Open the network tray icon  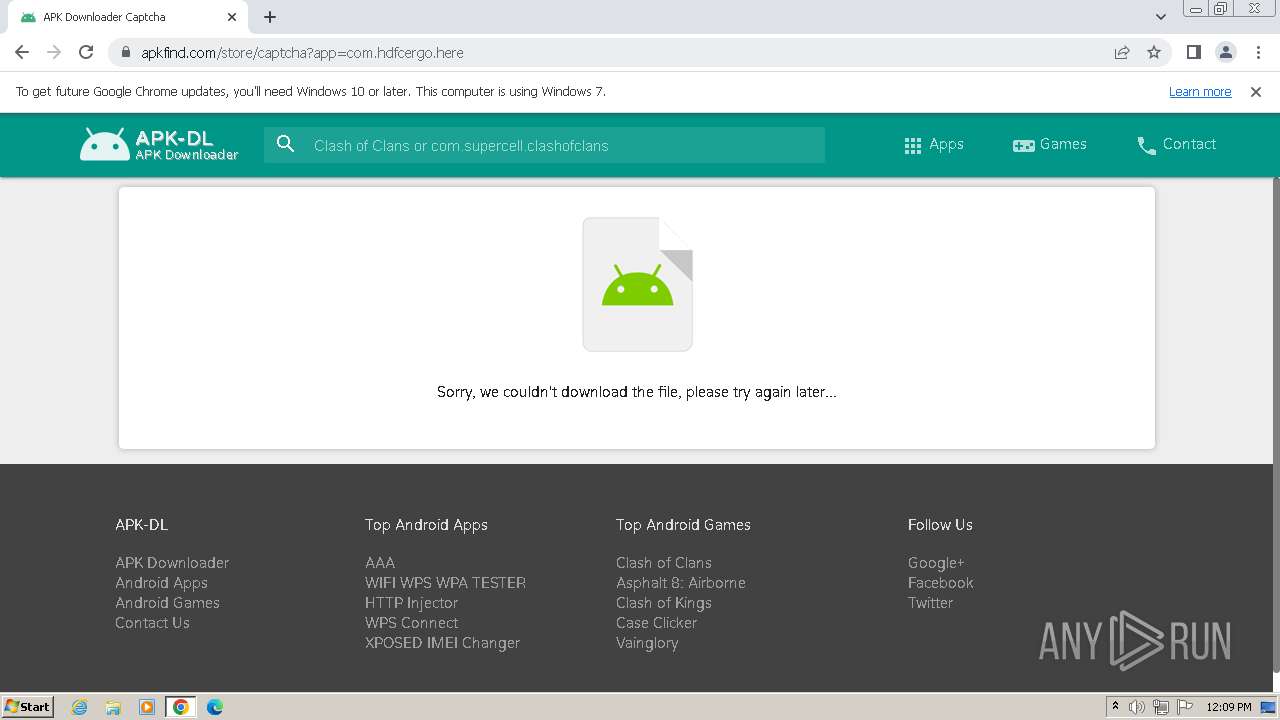pyautogui.click(x=1161, y=707)
